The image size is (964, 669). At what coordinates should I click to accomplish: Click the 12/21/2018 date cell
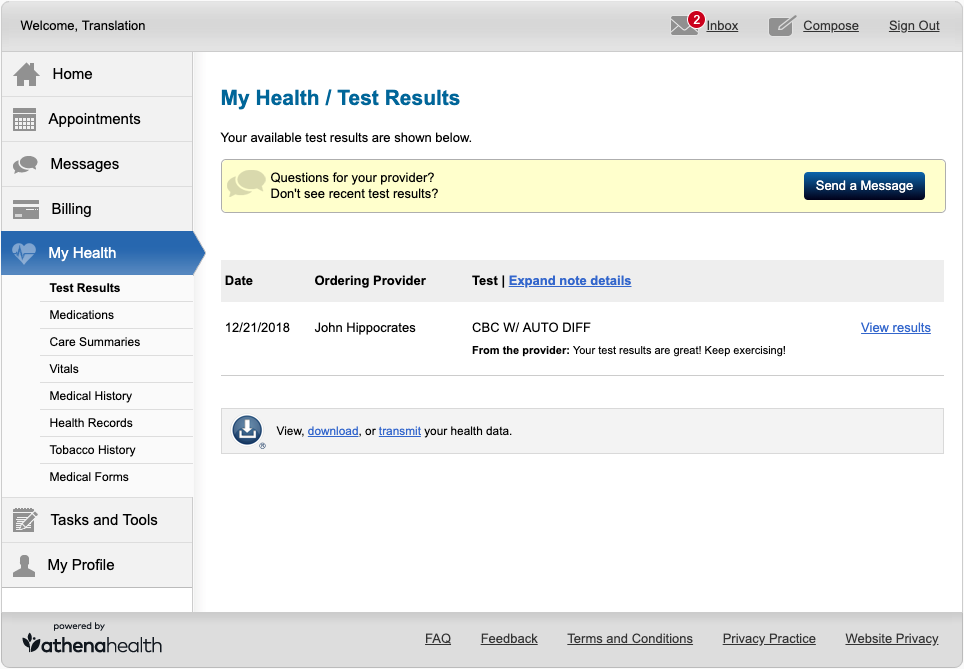point(257,328)
